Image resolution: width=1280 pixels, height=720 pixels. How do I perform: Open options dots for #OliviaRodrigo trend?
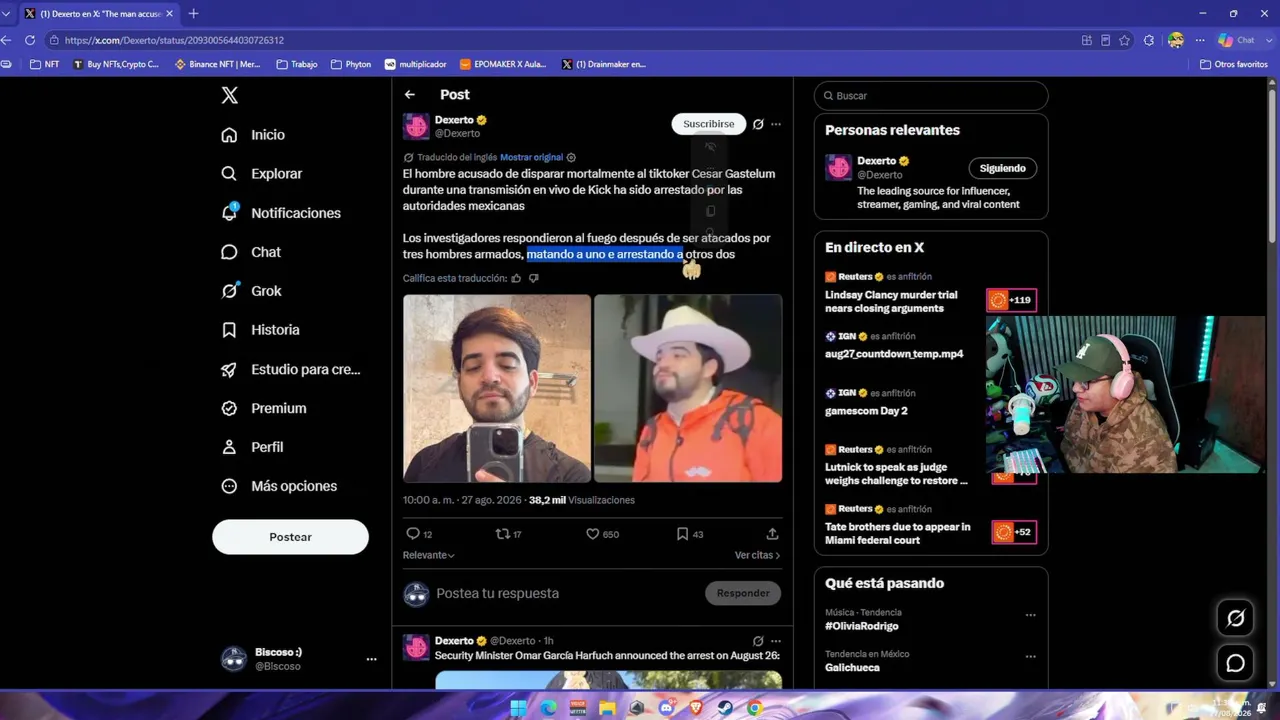(1030, 615)
